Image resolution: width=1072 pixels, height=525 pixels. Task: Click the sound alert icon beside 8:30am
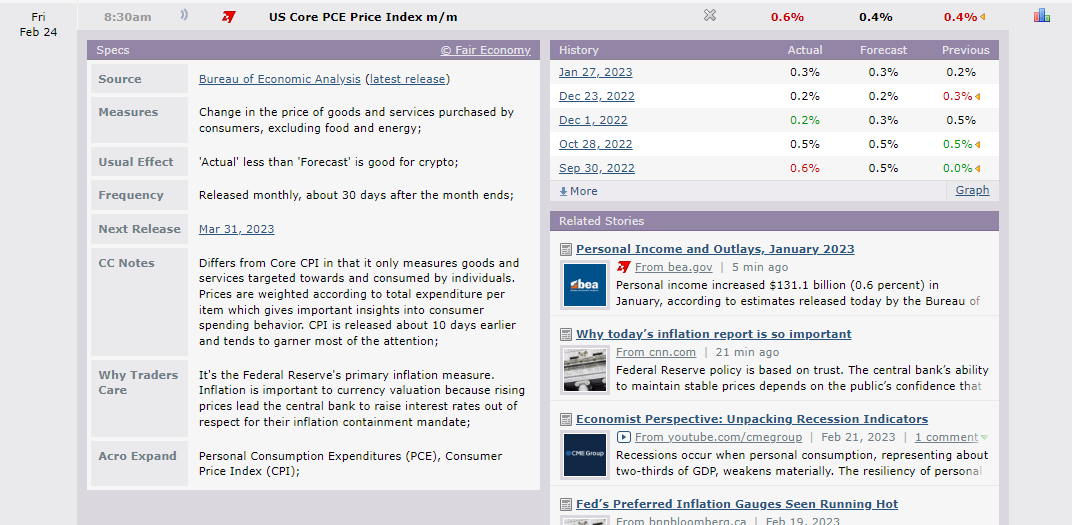(184, 15)
